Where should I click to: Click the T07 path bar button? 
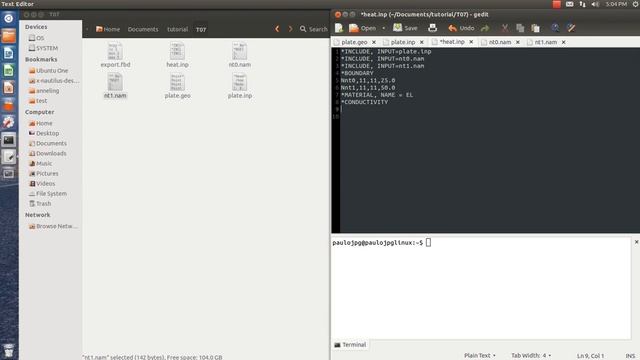pos(201,29)
